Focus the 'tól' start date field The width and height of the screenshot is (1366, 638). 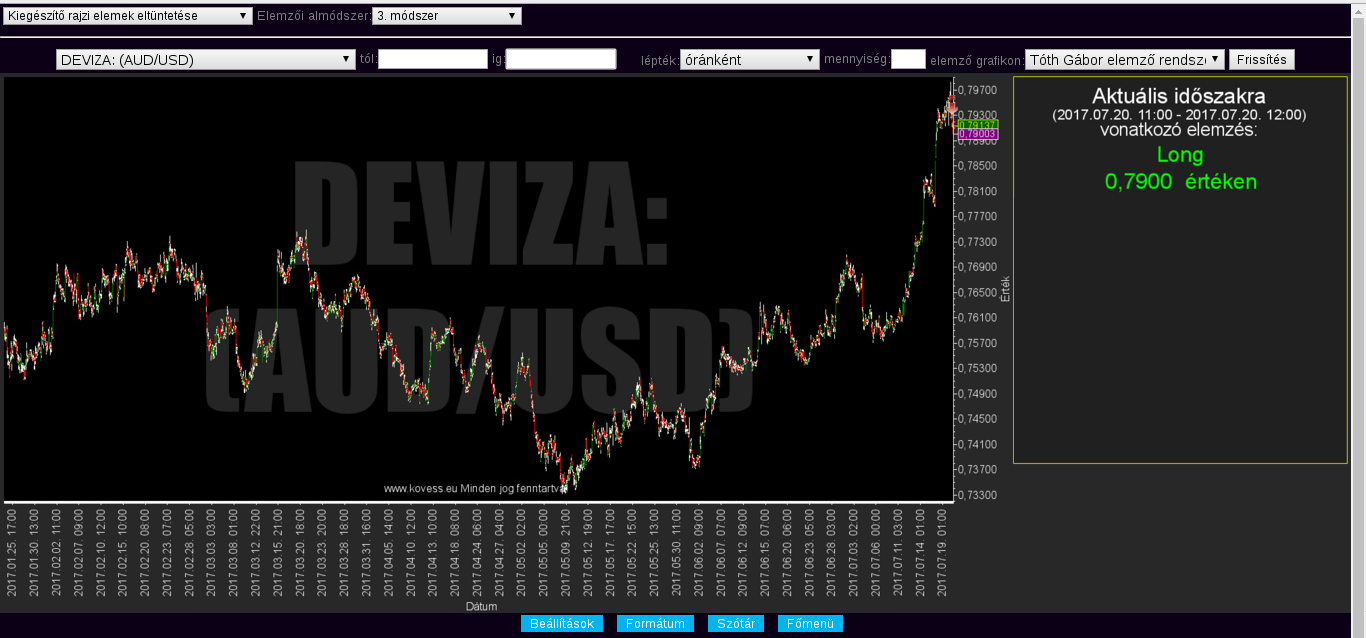click(x=432, y=60)
